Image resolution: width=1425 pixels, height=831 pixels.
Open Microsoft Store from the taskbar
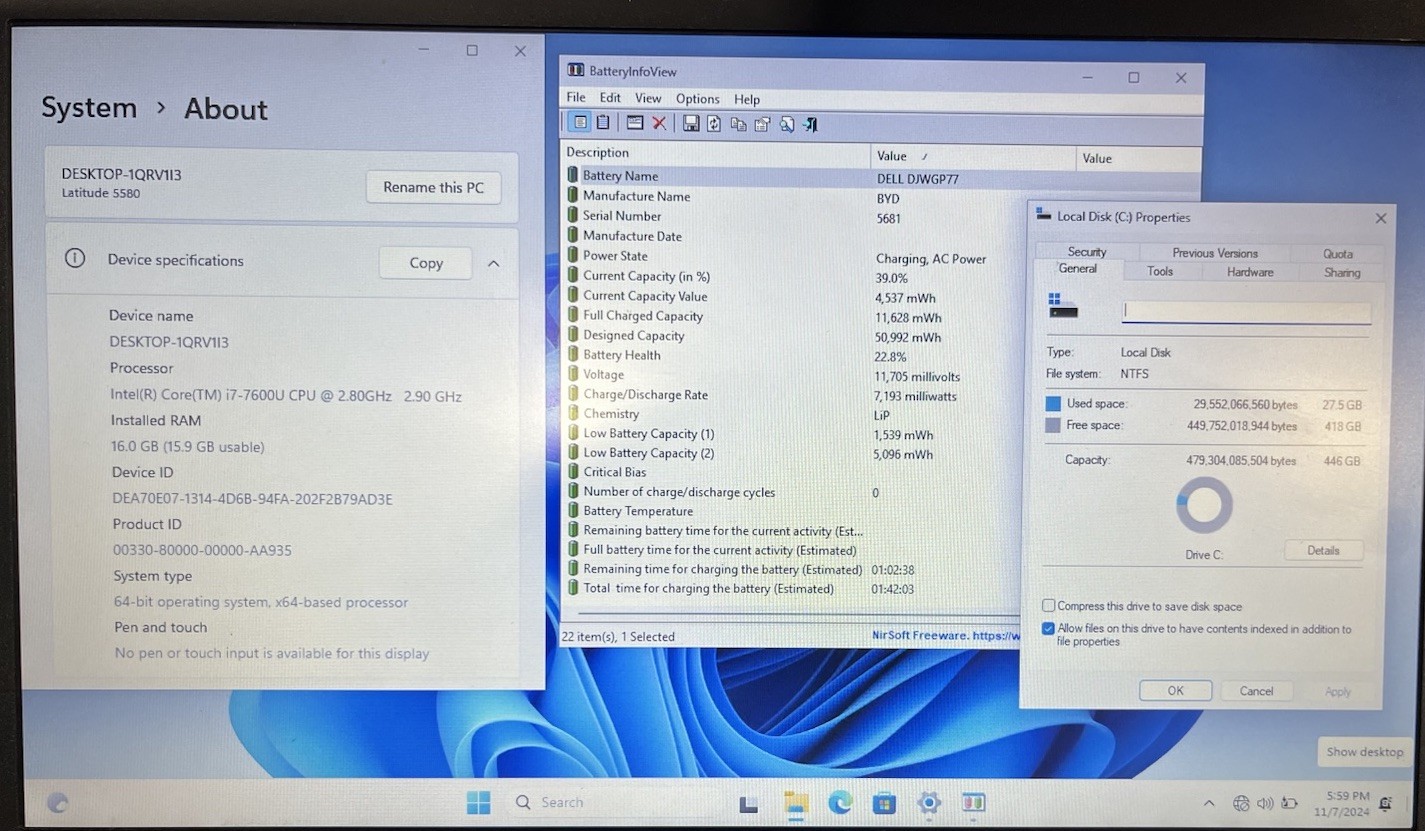[884, 803]
